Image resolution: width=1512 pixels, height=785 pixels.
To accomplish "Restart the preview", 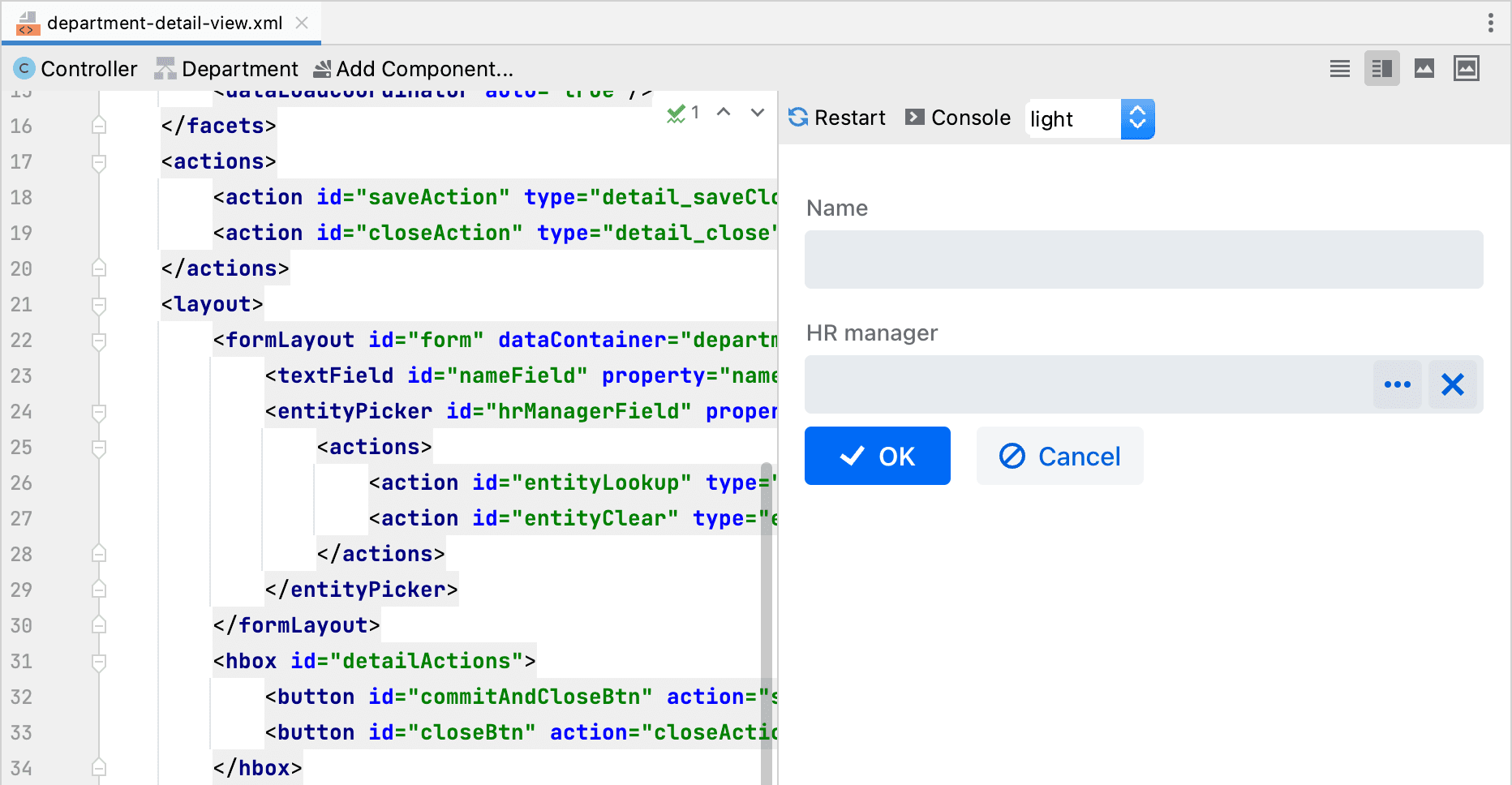I will coord(836,118).
